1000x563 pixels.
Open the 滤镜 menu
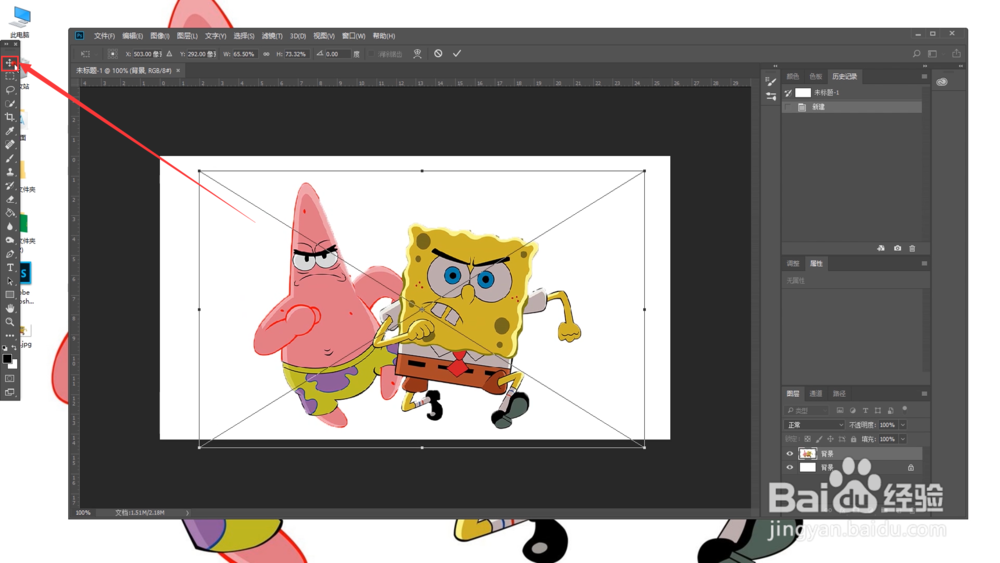click(x=272, y=36)
